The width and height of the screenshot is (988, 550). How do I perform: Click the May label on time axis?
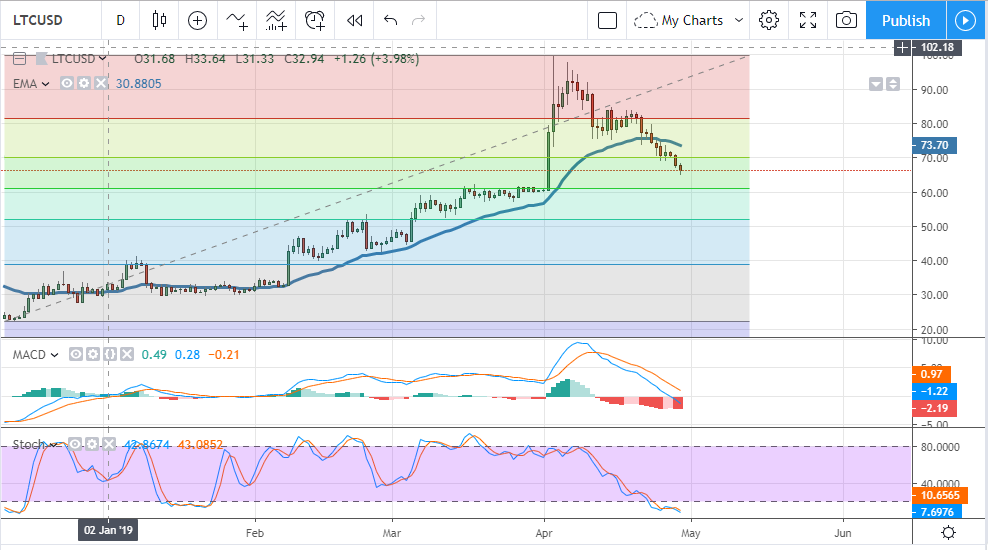coord(691,533)
